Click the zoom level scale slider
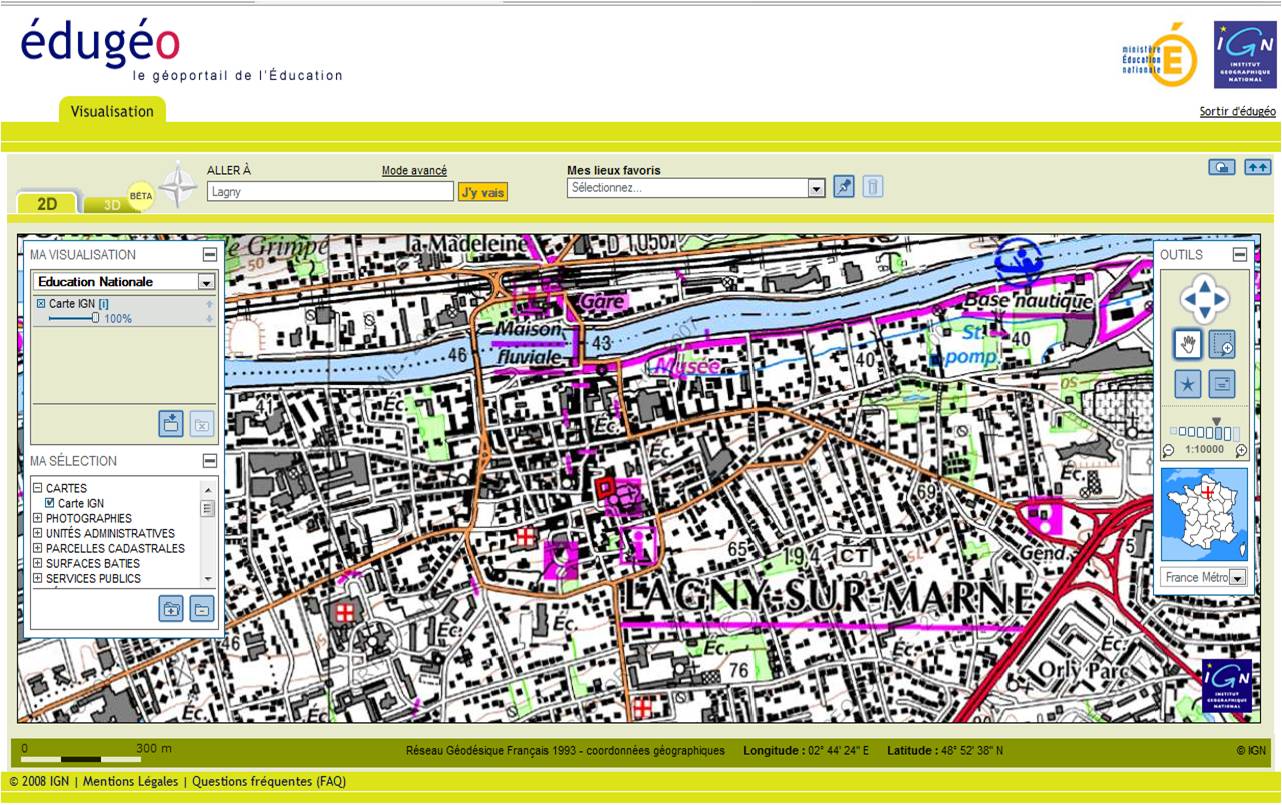1282x805 pixels. pyautogui.click(x=1206, y=433)
